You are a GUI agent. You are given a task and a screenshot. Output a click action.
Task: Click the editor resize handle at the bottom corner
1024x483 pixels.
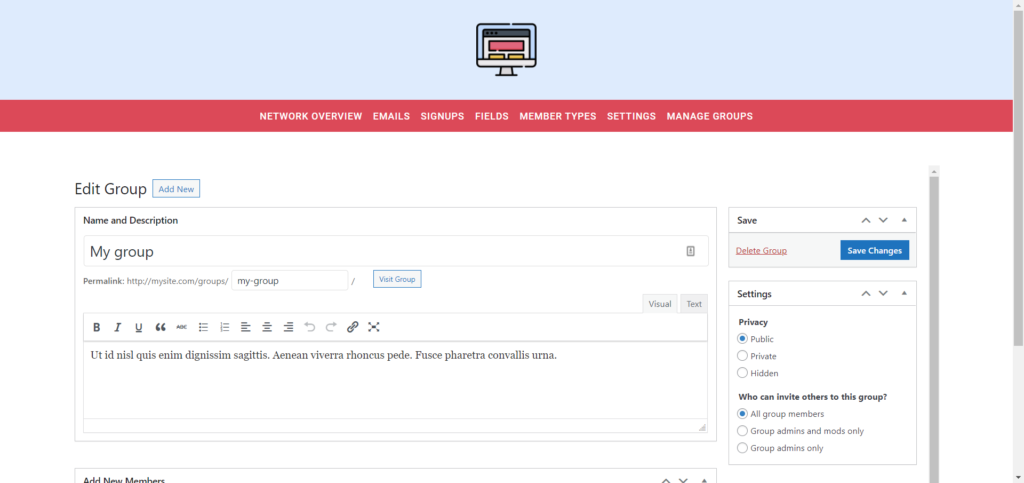[702, 428]
